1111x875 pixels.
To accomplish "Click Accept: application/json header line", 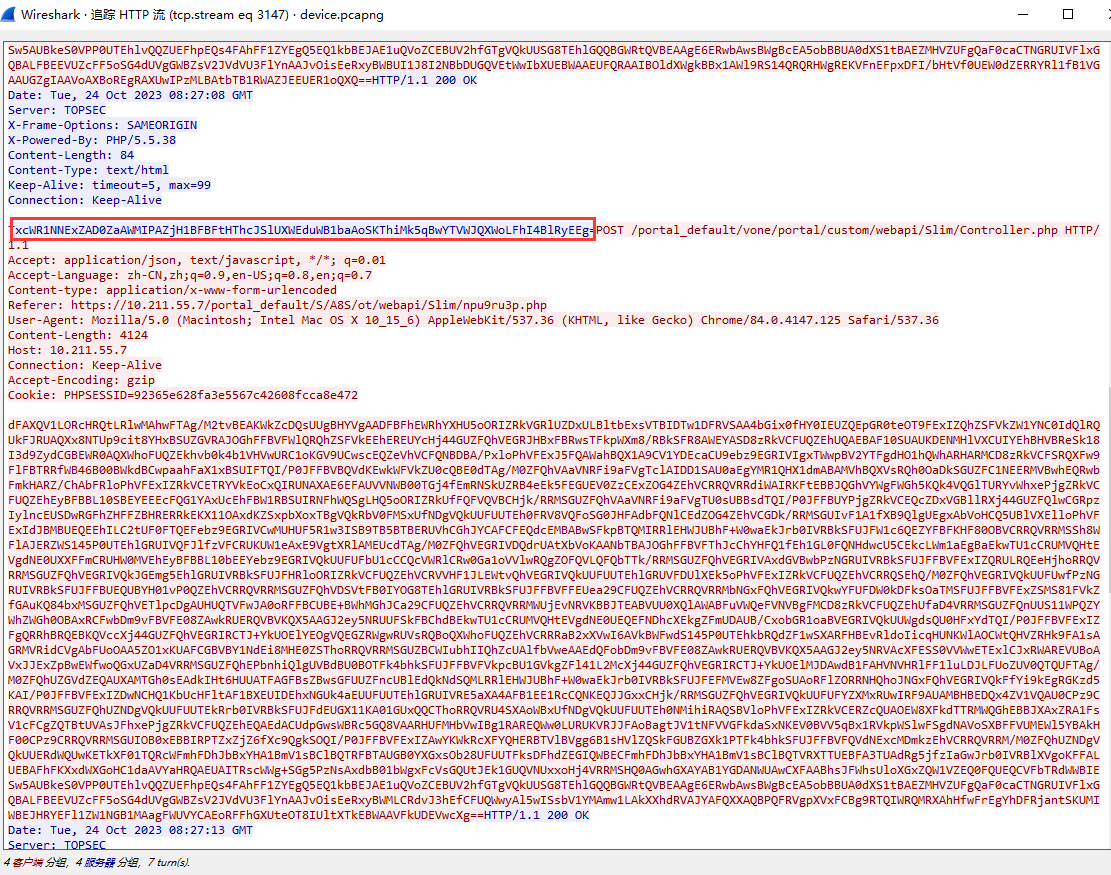I will pyautogui.click(x=197, y=260).
